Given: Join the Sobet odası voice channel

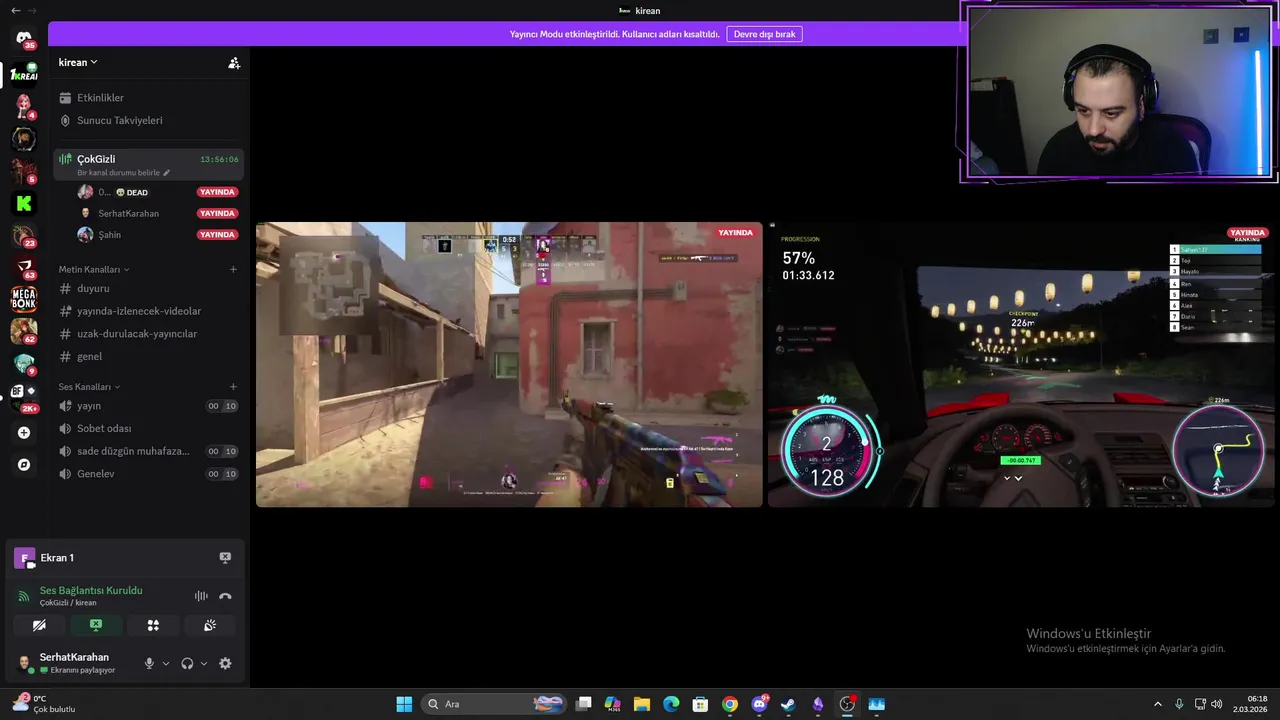Looking at the screenshot, I should (148, 428).
